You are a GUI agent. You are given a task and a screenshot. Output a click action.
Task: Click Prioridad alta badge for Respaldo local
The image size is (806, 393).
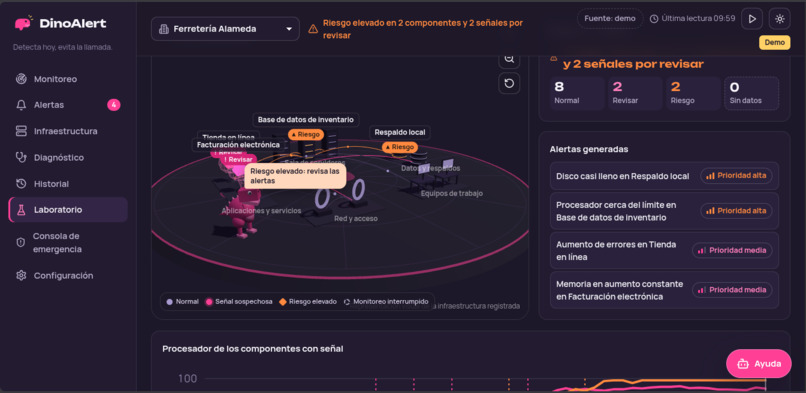click(736, 176)
